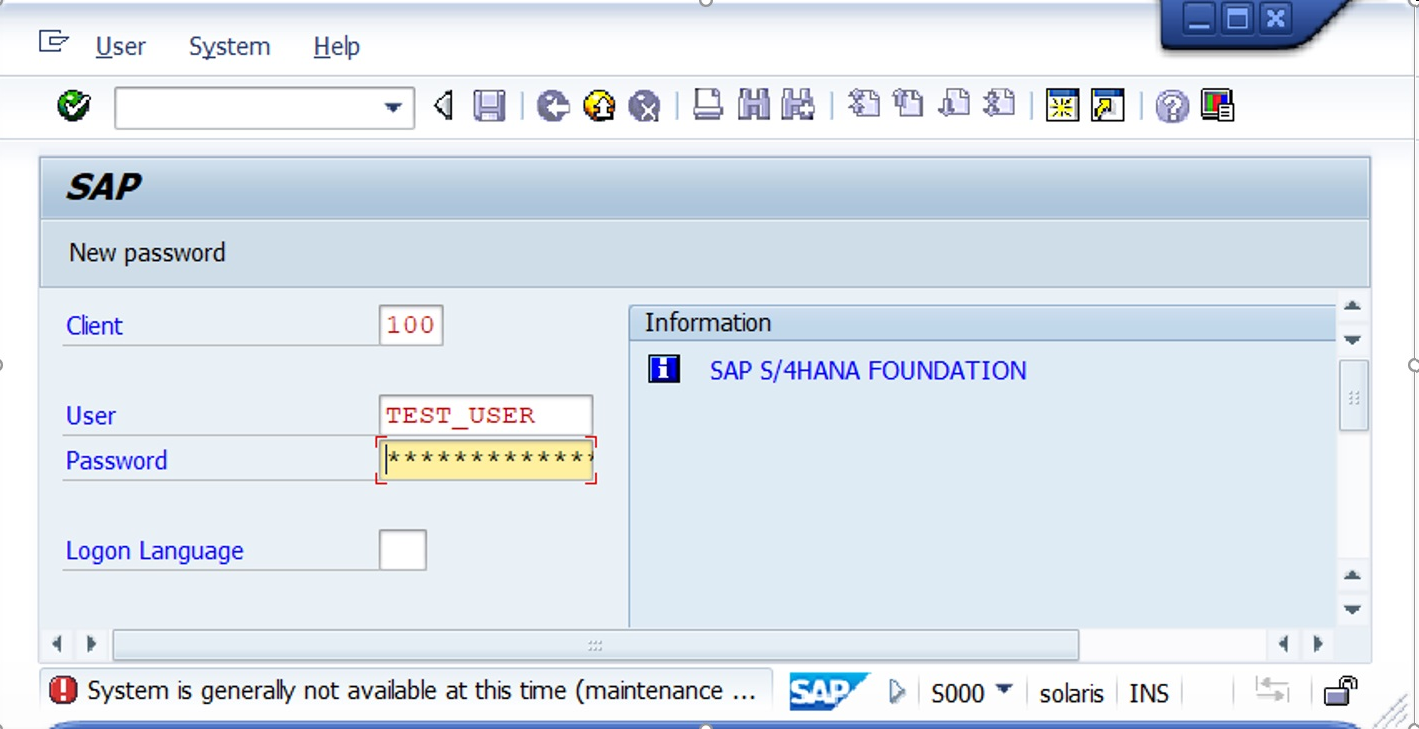This screenshot has height=729, width=1419.
Task: Click the User field with TEST_USER
Action: point(486,415)
